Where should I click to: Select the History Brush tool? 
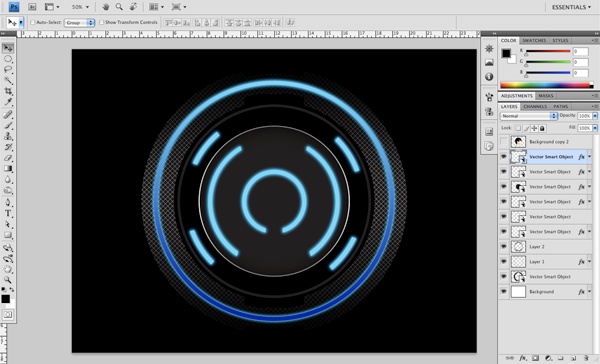click(8, 147)
